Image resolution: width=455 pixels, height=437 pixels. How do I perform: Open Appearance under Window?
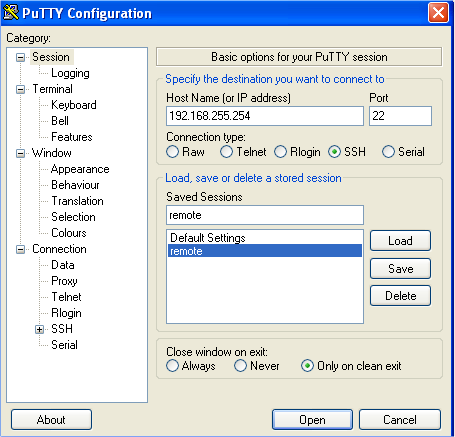click(x=80, y=169)
